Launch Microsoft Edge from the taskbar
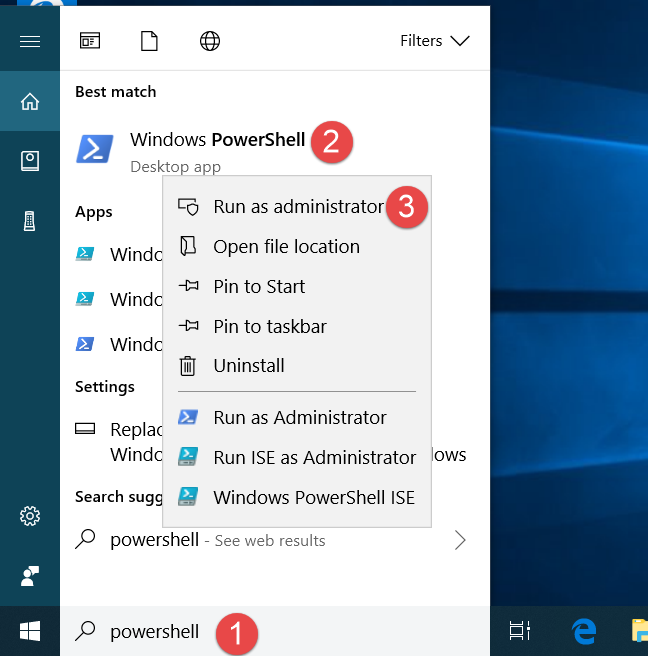 (584, 631)
